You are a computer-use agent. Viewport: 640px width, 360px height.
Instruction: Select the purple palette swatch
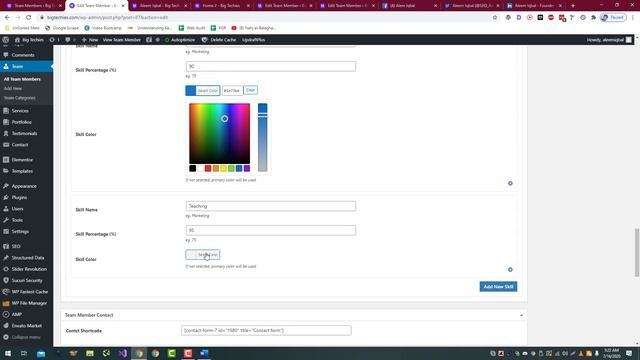point(247,168)
